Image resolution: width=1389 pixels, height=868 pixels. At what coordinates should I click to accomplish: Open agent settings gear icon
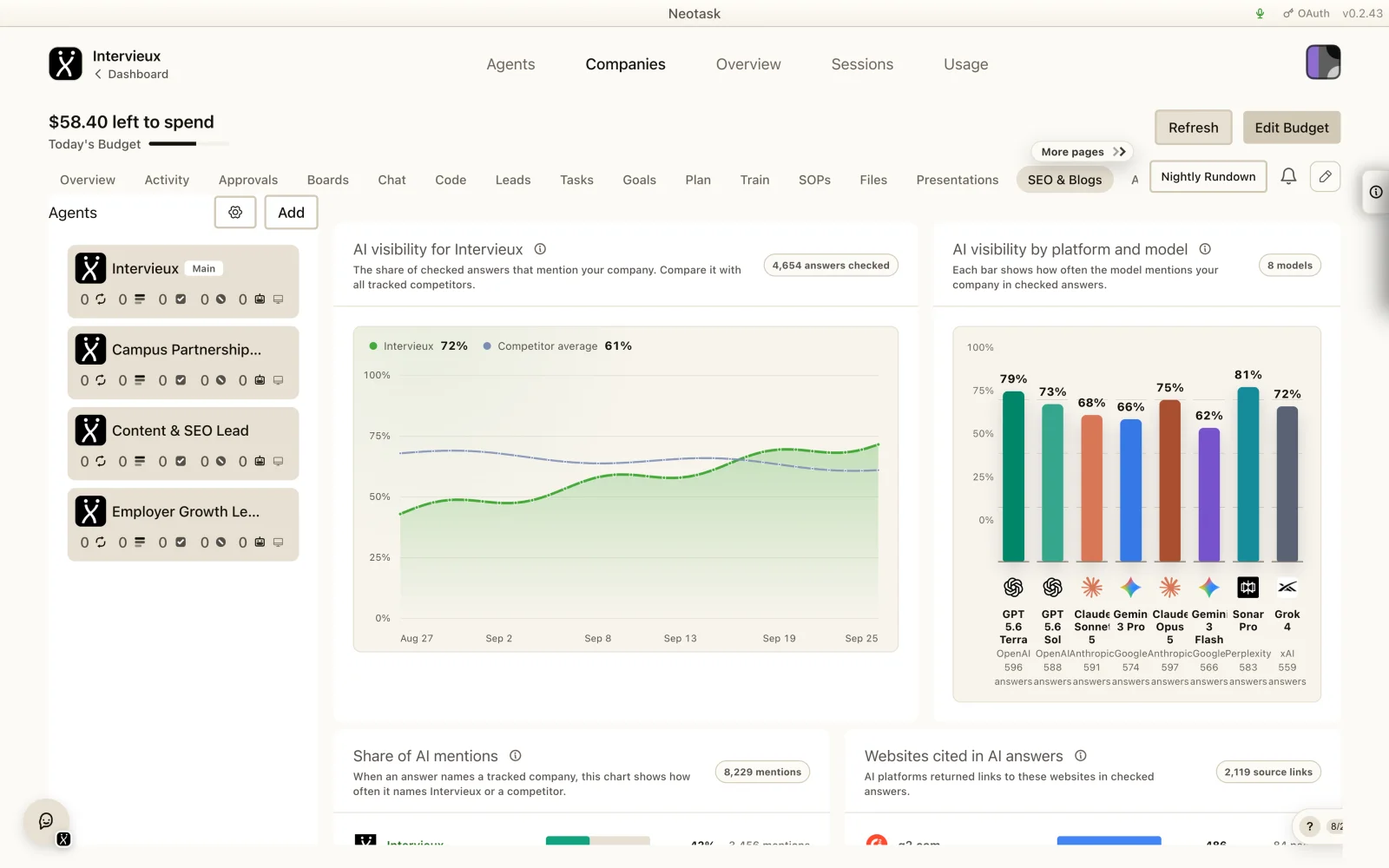point(235,212)
